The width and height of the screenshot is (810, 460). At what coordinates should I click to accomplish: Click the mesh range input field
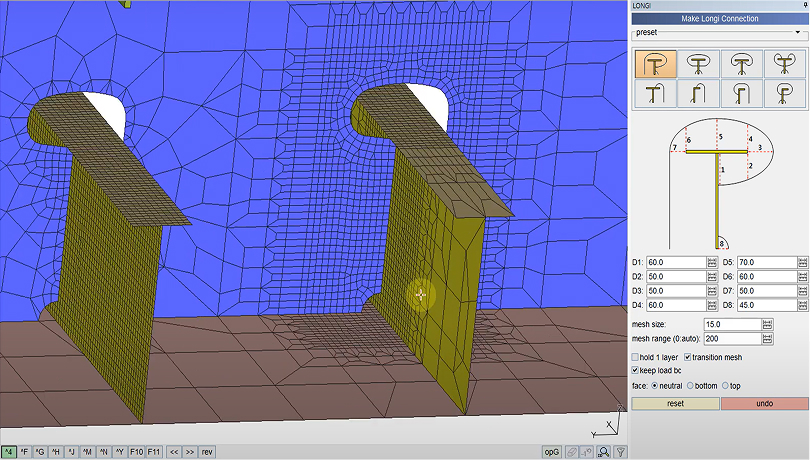pyautogui.click(x=731, y=339)
